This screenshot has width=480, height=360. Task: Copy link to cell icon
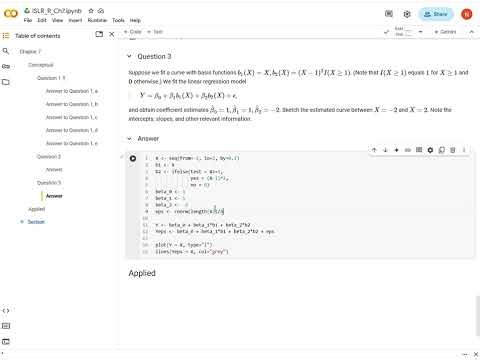coord(408,150)
